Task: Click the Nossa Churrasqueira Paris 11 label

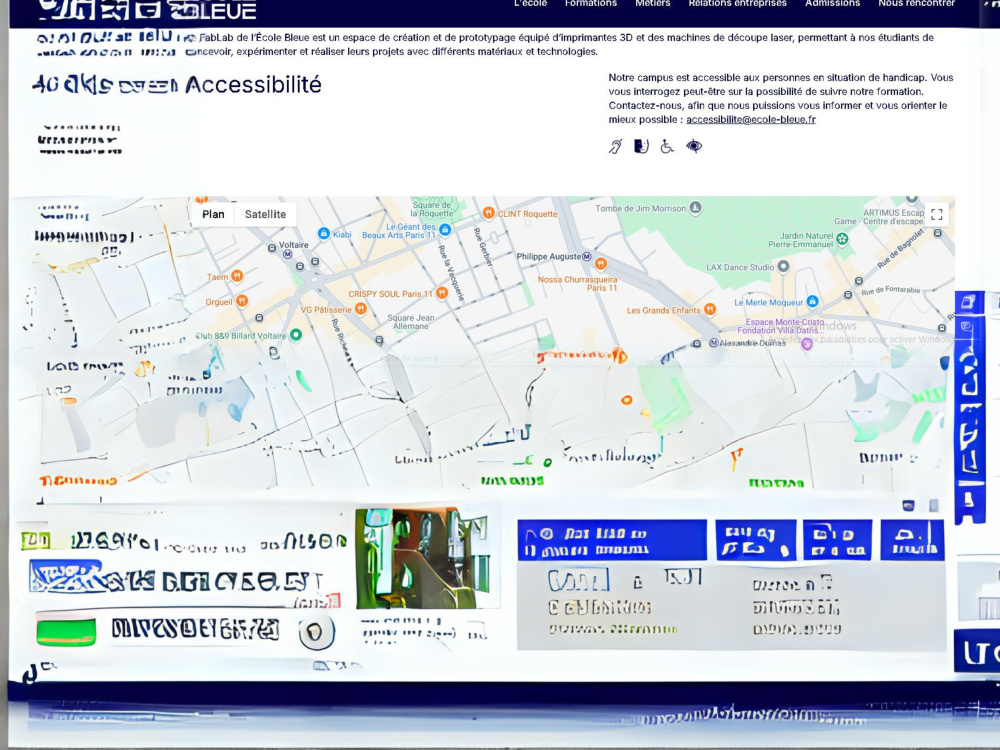Action: [577, 284]
